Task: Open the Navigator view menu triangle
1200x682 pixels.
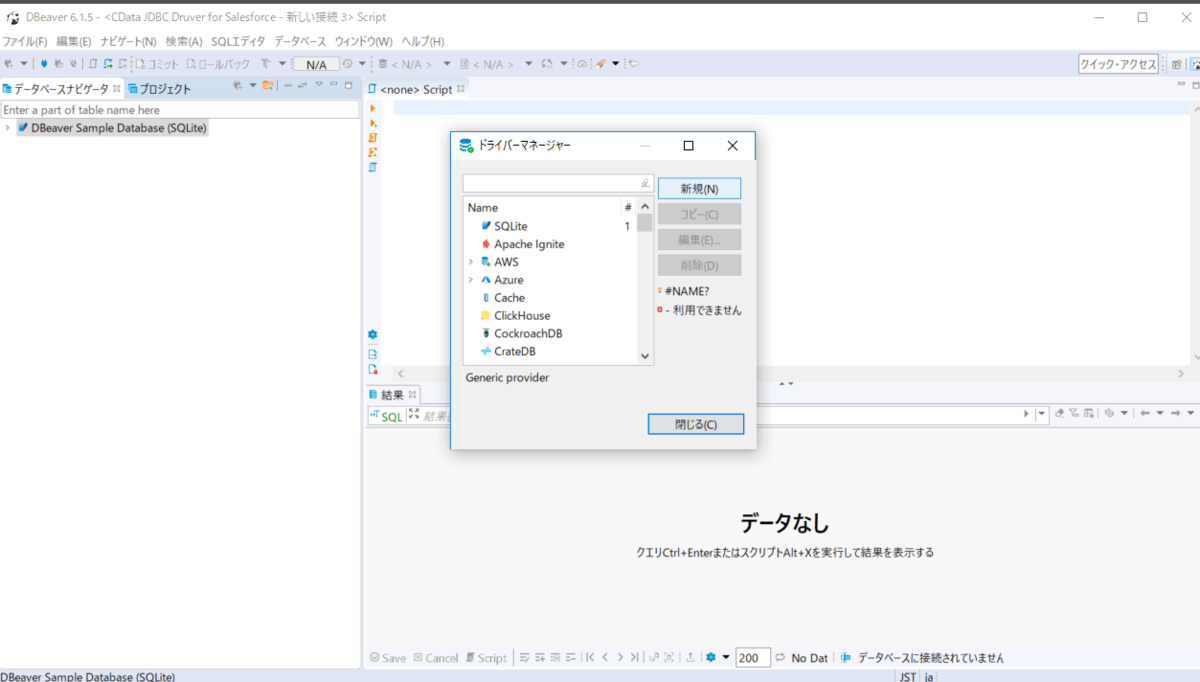Action: pyautogui.click(x=319, y=85)
